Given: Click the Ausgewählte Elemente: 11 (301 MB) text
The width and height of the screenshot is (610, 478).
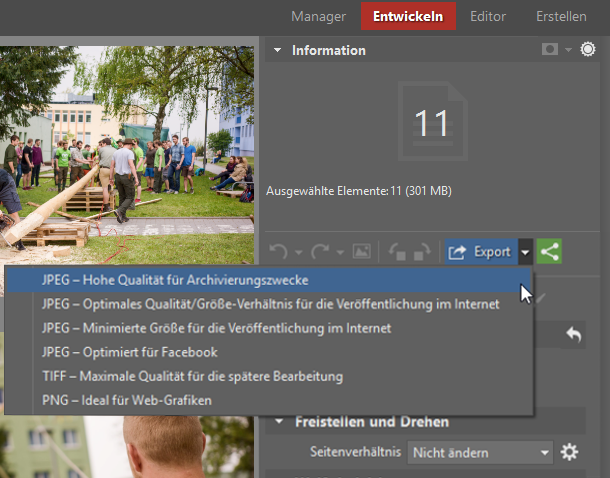Looking at the screenshot, I should (359, 191).
